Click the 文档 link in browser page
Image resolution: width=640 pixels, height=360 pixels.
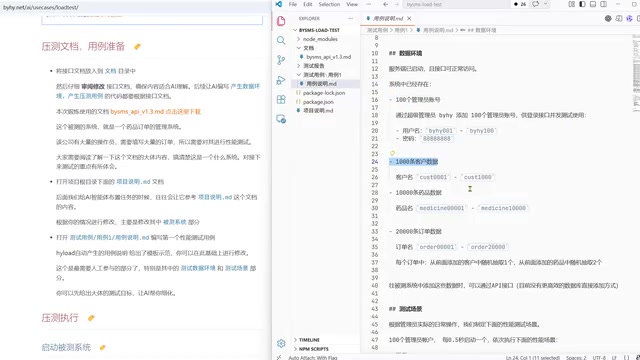(x=111, y=71)
